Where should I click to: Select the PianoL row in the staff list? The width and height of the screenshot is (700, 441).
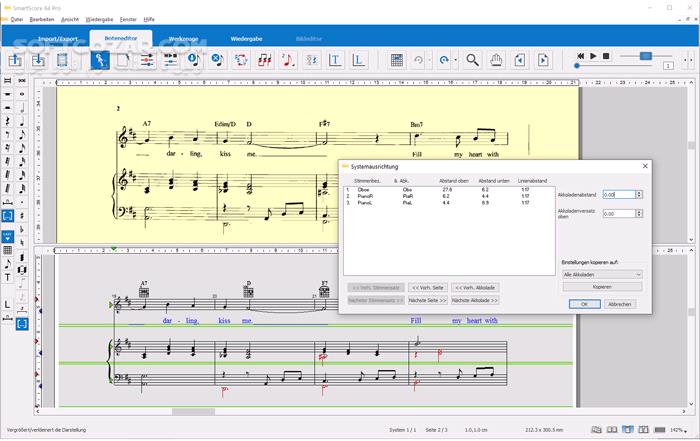[449, 203]
